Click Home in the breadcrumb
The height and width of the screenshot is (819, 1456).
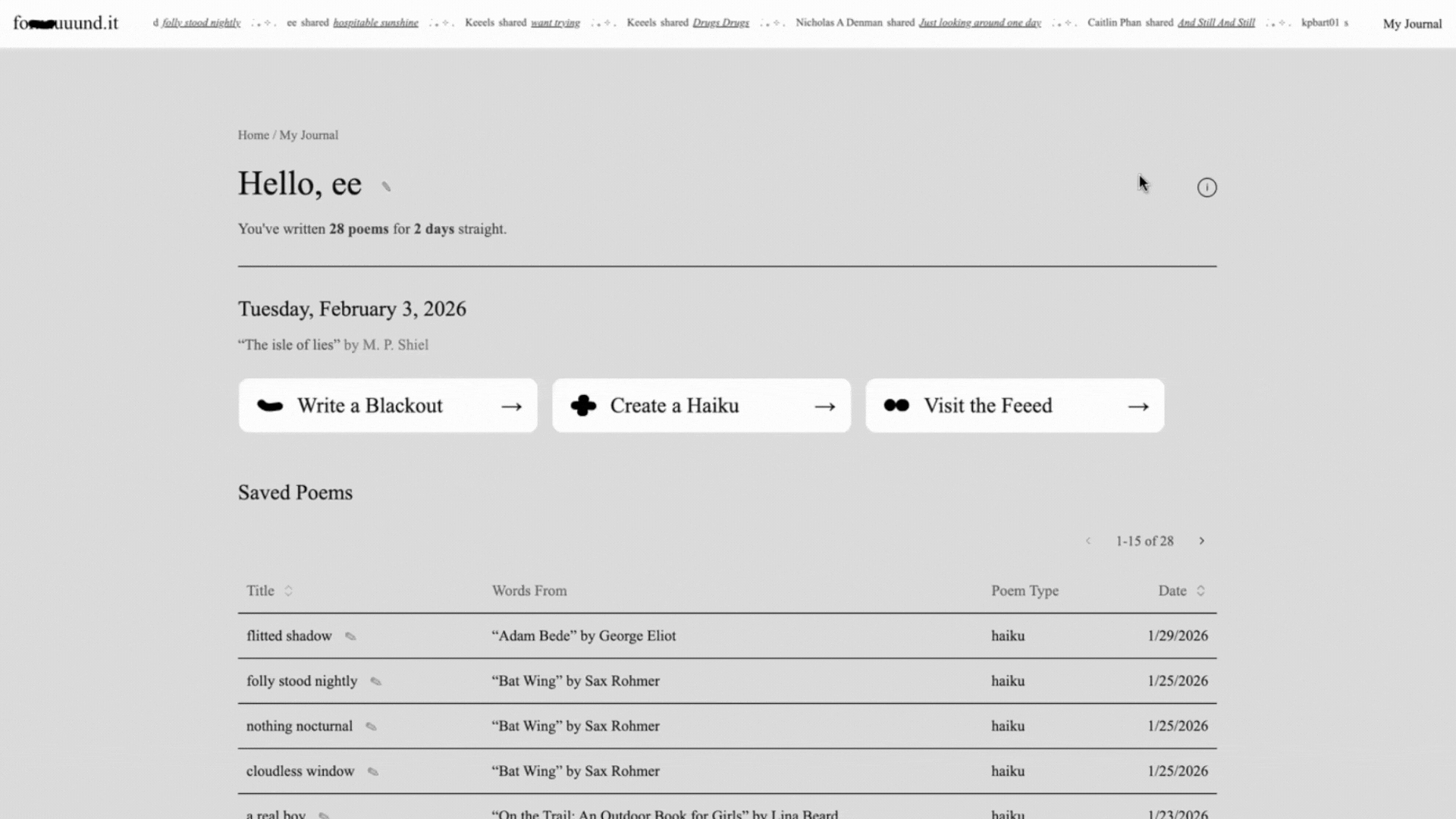click(253, 135)
